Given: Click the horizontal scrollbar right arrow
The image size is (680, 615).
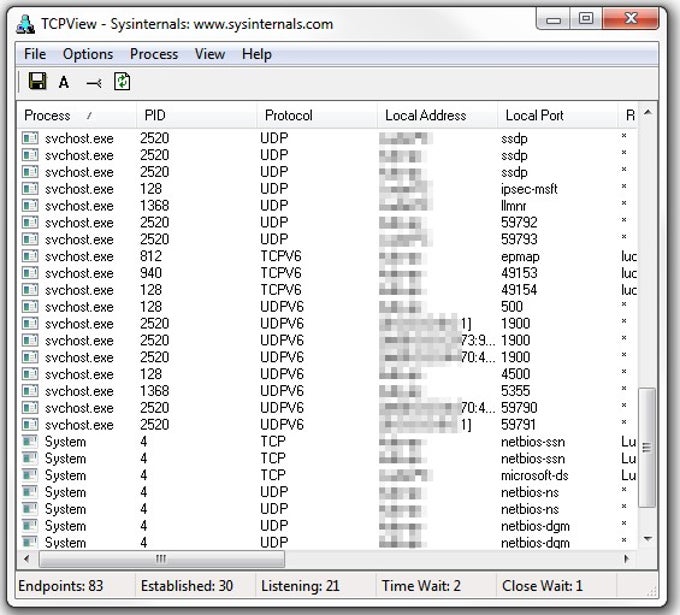Looking at the screenshot, I should coord(626,559).
